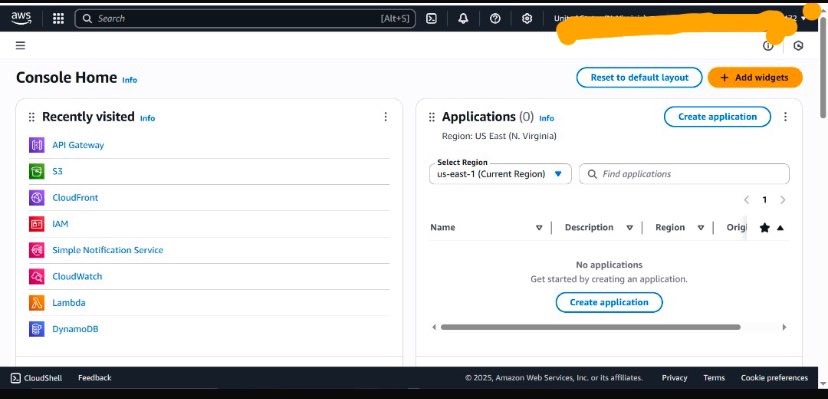Click the Lambda service icon
This screenshot has height=399, width=828.
[x=36, y=303]
